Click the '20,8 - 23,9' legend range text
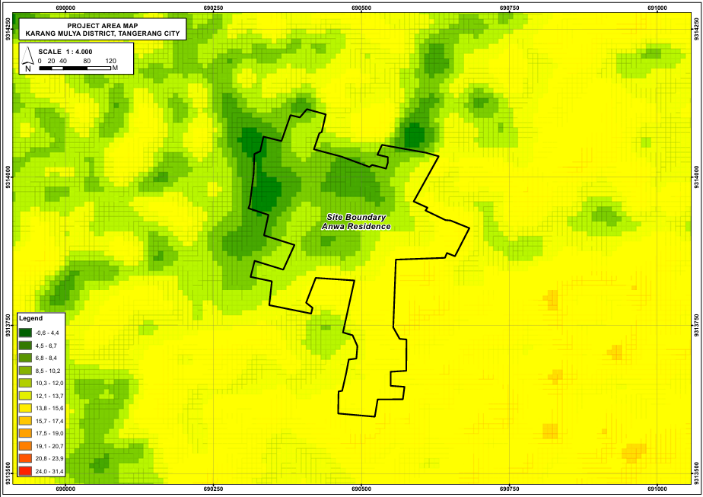 click(49, 458)
